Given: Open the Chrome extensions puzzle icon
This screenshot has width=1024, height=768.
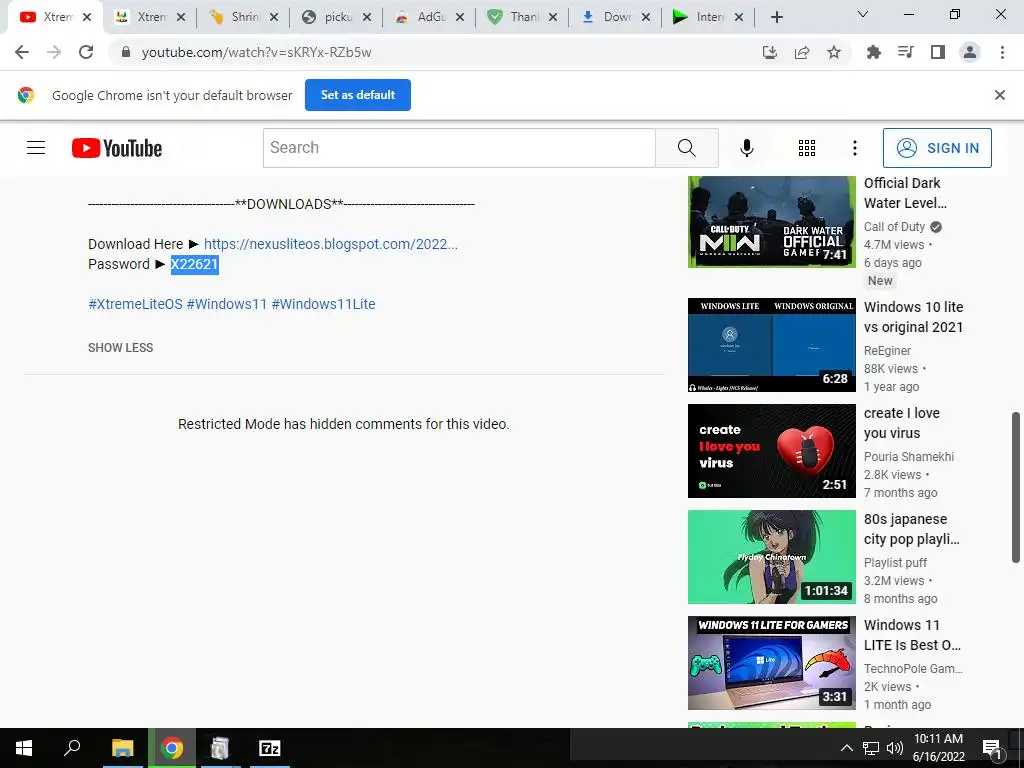Looking at the screenshot, I should point(874,52).
